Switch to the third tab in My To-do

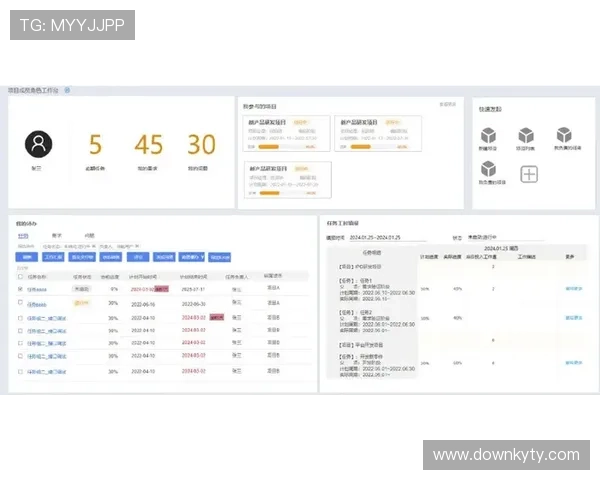click(x=89, y=235)
